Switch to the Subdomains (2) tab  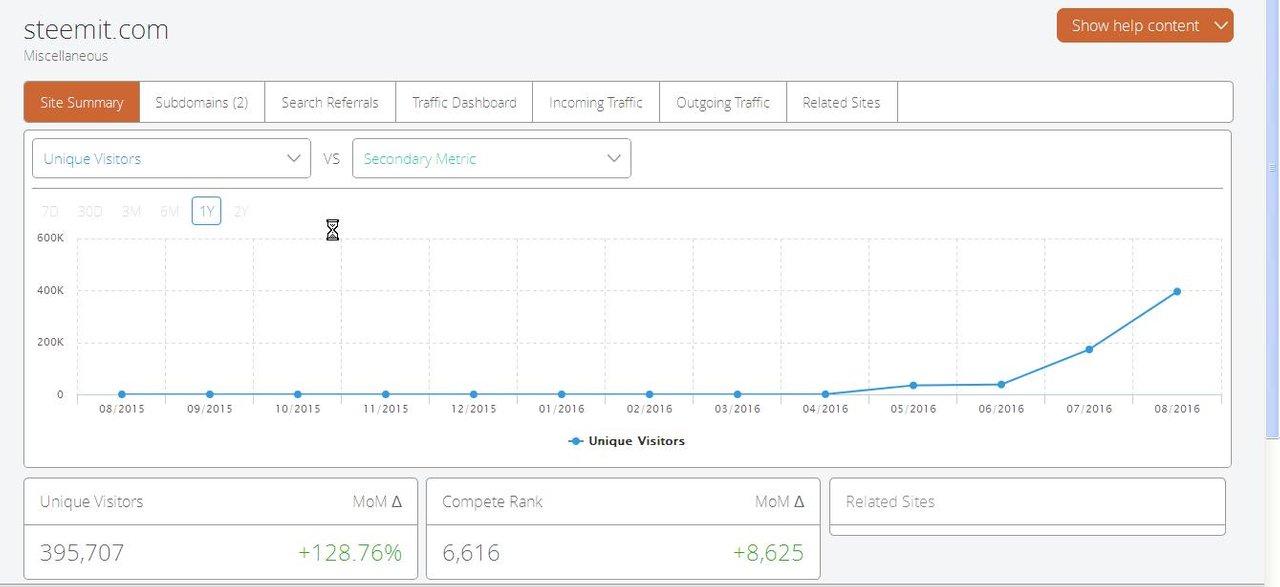[202, 102]
